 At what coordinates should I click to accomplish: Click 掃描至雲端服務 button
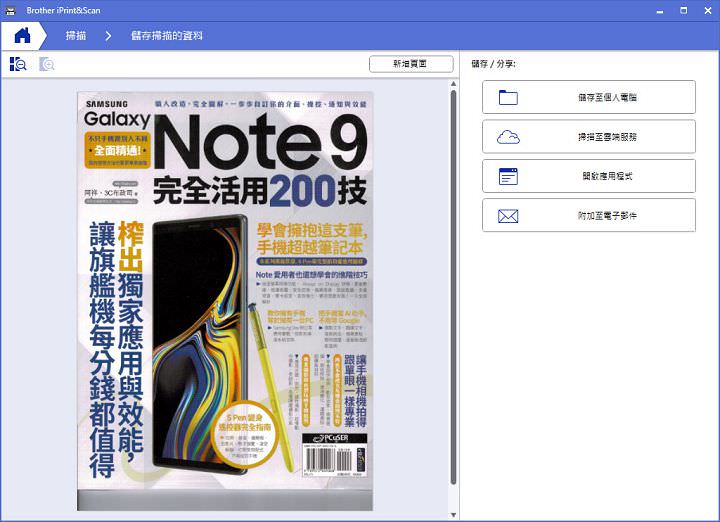pos(589,136)
